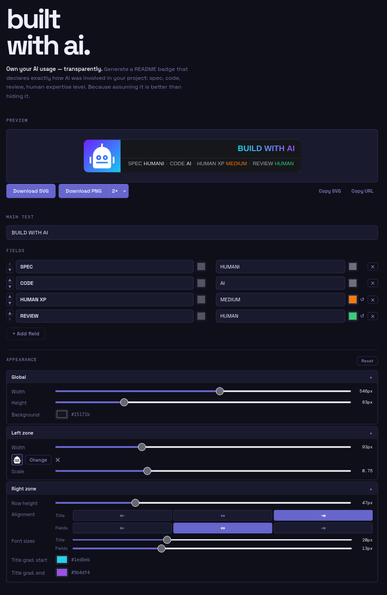Adjust the Row height slider
The image size is (387, 595).
[203, 503]
